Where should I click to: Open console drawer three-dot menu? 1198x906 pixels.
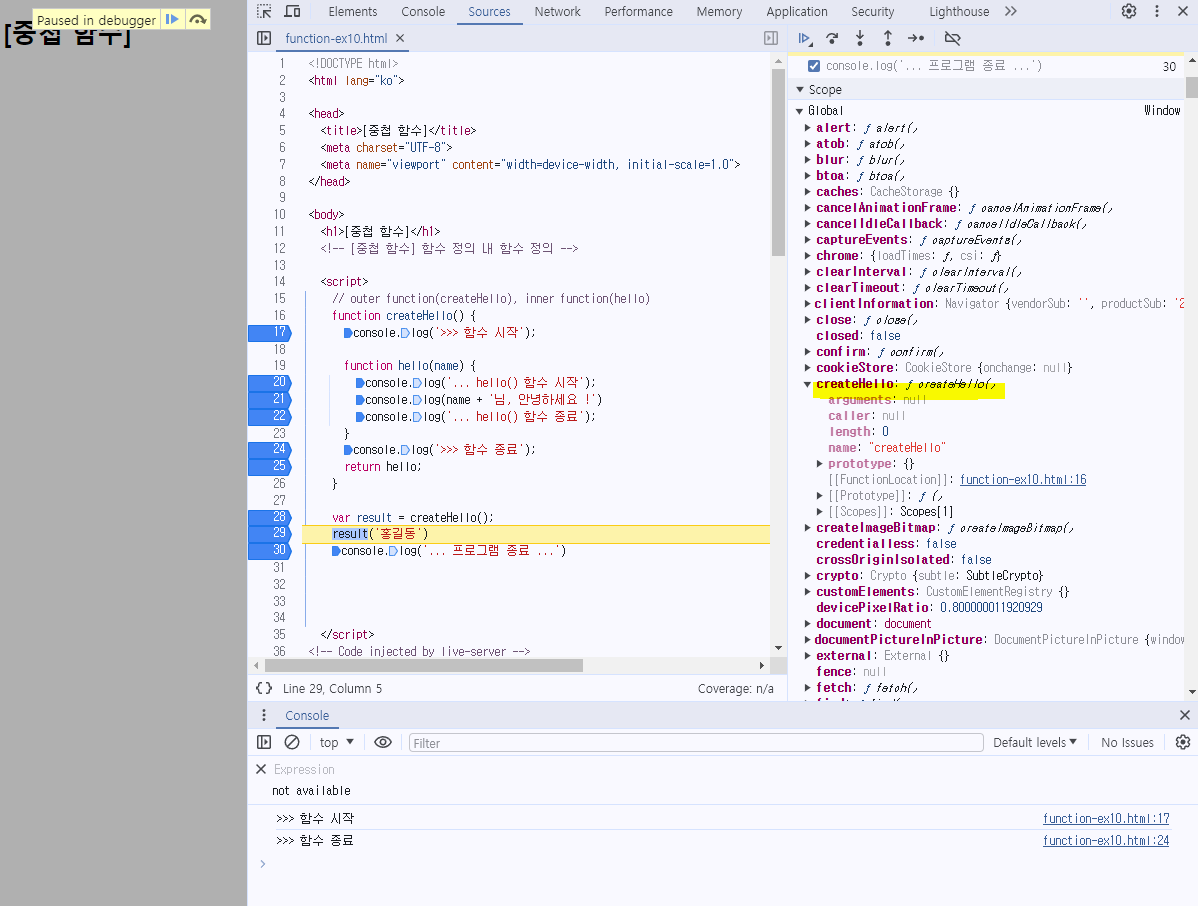click(x=264, y=715)
